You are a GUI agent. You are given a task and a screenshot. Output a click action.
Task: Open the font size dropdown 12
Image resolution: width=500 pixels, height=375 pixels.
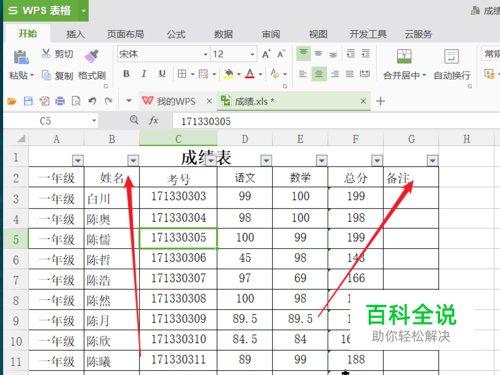(252, 54)
